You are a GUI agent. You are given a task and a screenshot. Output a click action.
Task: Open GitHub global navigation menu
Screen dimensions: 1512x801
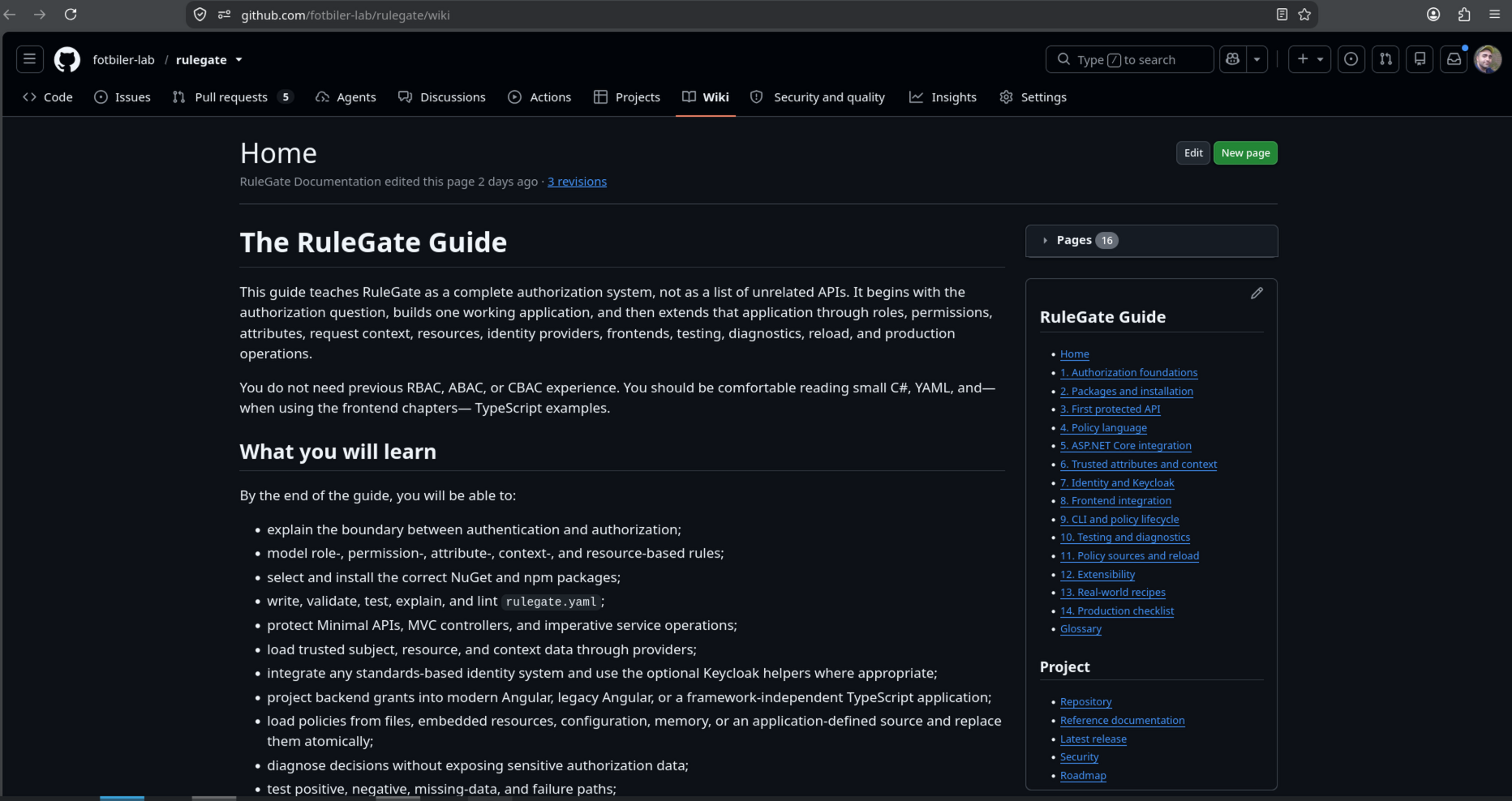coord(29,59)
